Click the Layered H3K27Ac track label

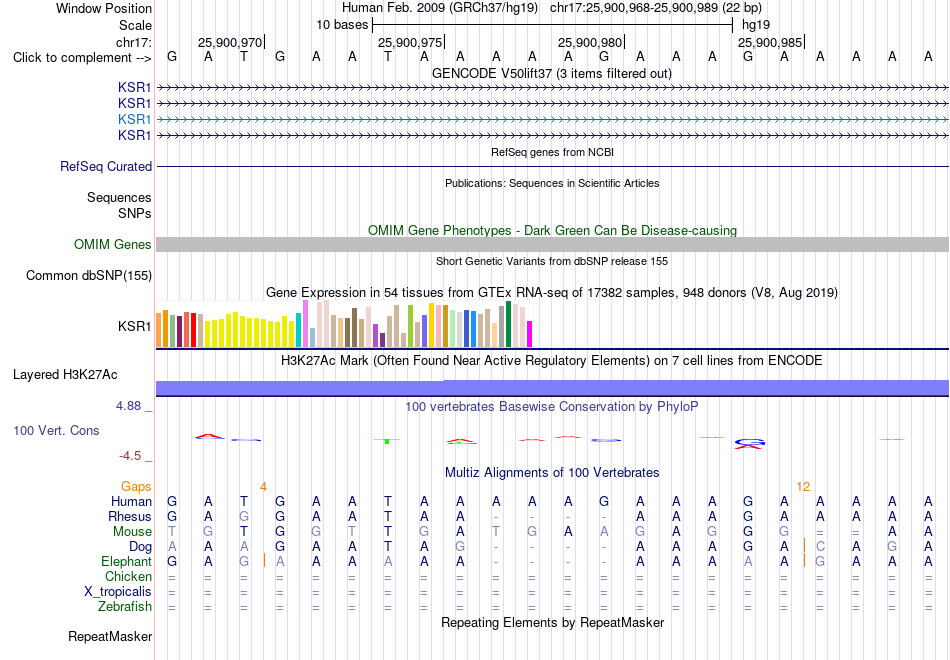65,375
